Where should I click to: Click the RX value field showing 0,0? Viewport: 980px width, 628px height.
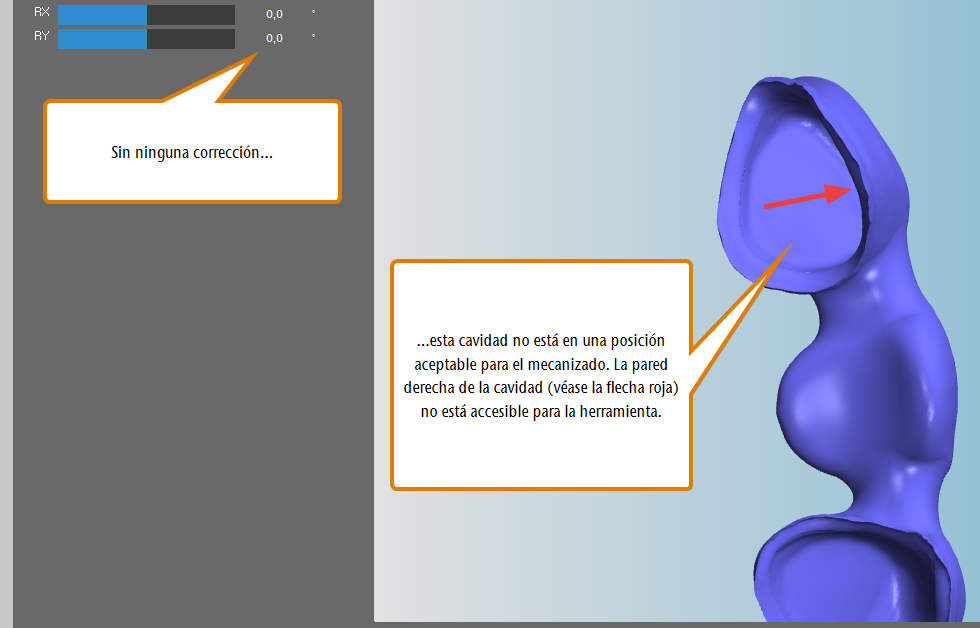[274, 14]
